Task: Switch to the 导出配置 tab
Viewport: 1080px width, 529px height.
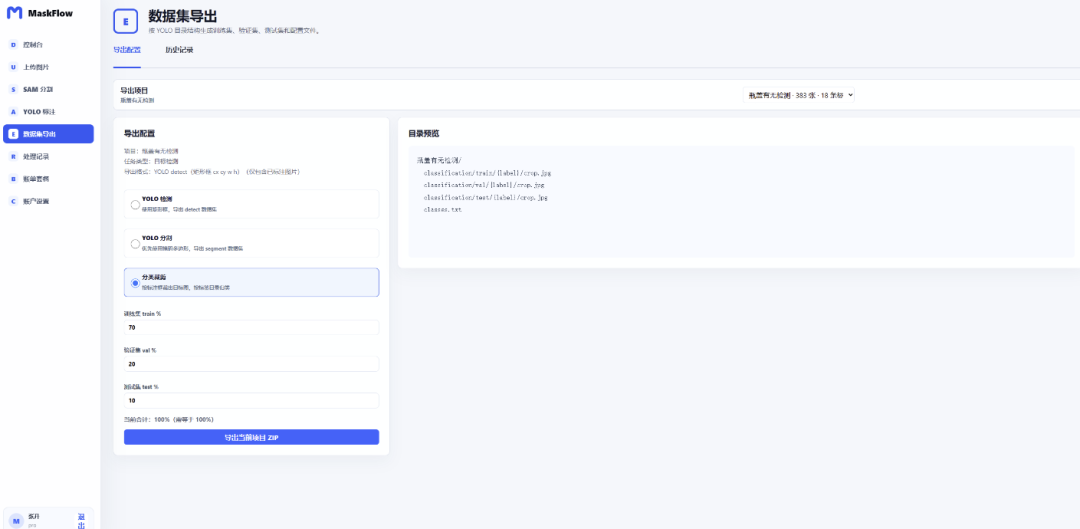Action: point(127,50)
